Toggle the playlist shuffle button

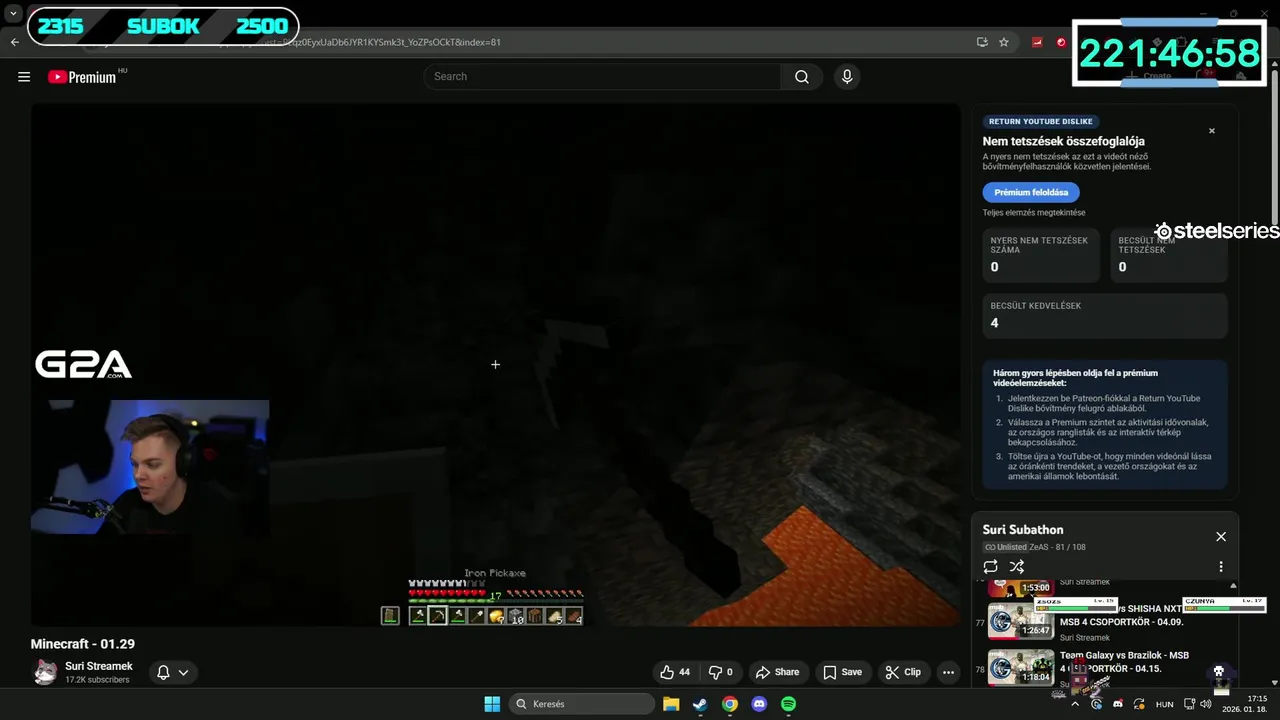[x=1017, y=566]
